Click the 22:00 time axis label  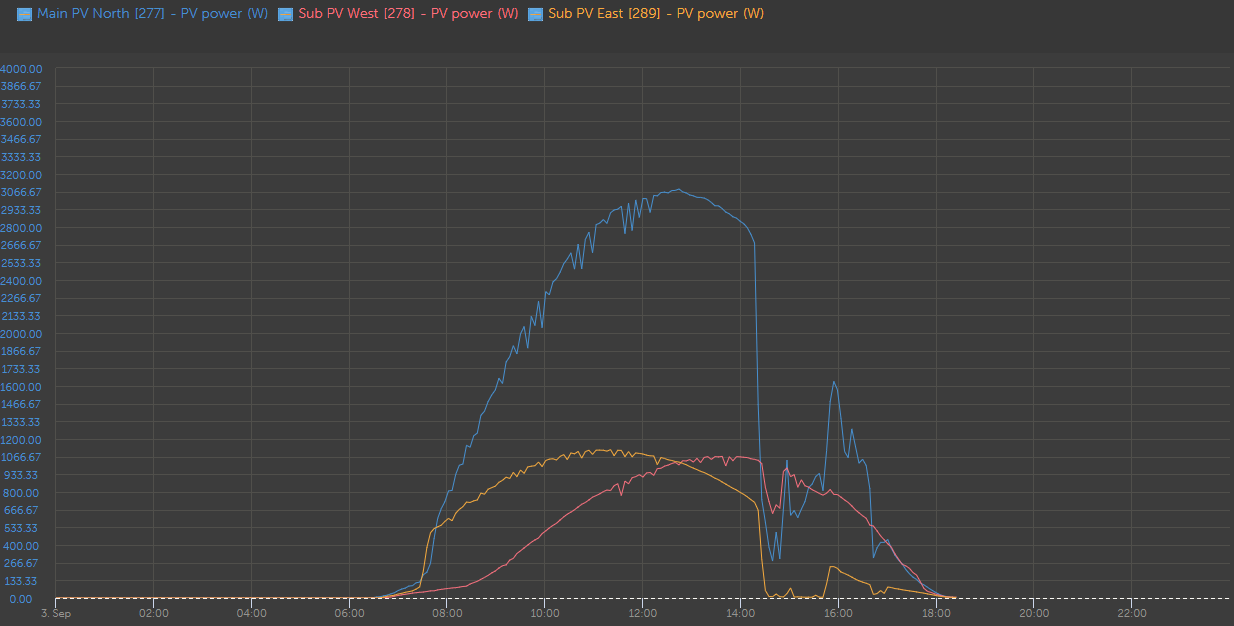[x=1131, y=613]
